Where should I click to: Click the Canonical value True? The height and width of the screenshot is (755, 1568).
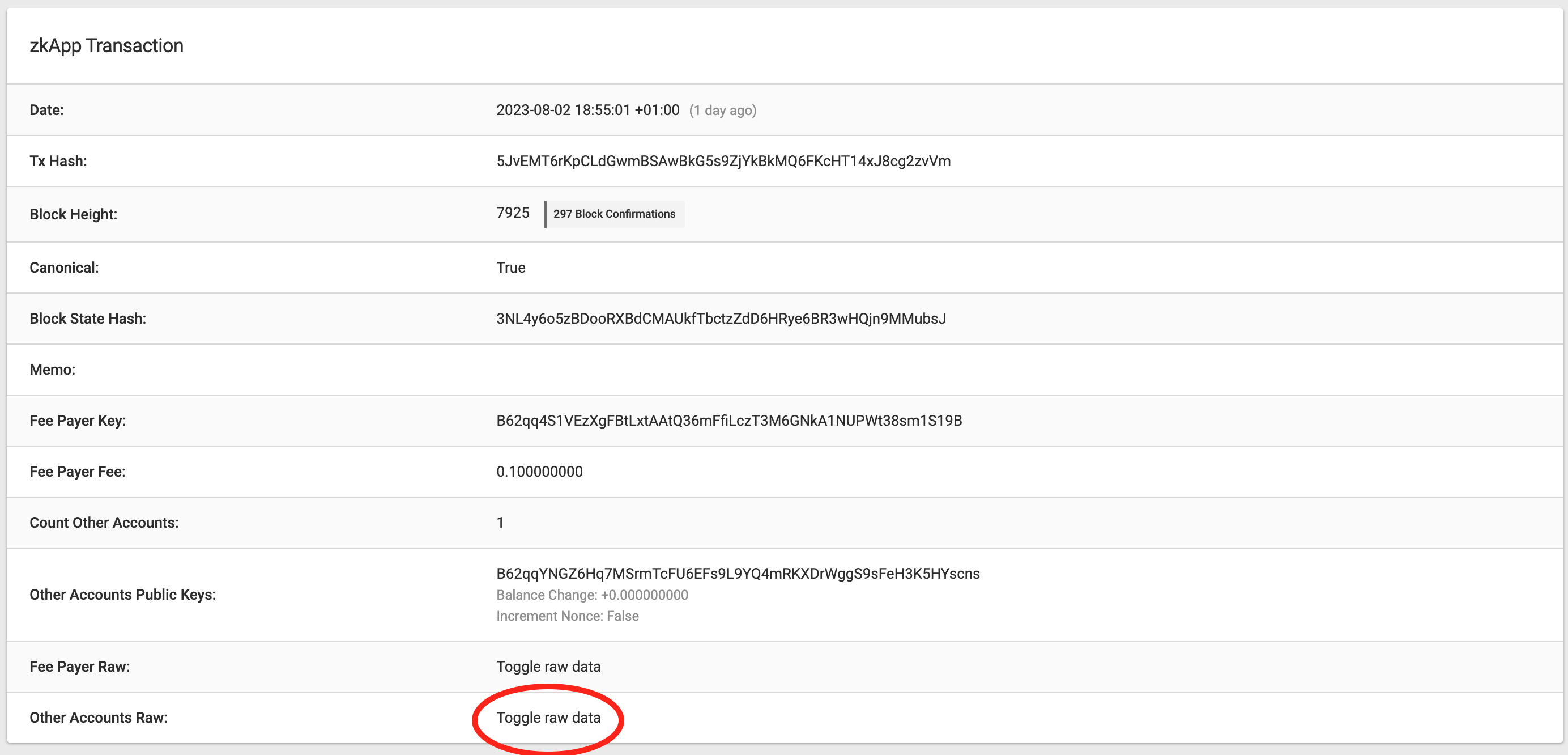click(x=510, y=268)
